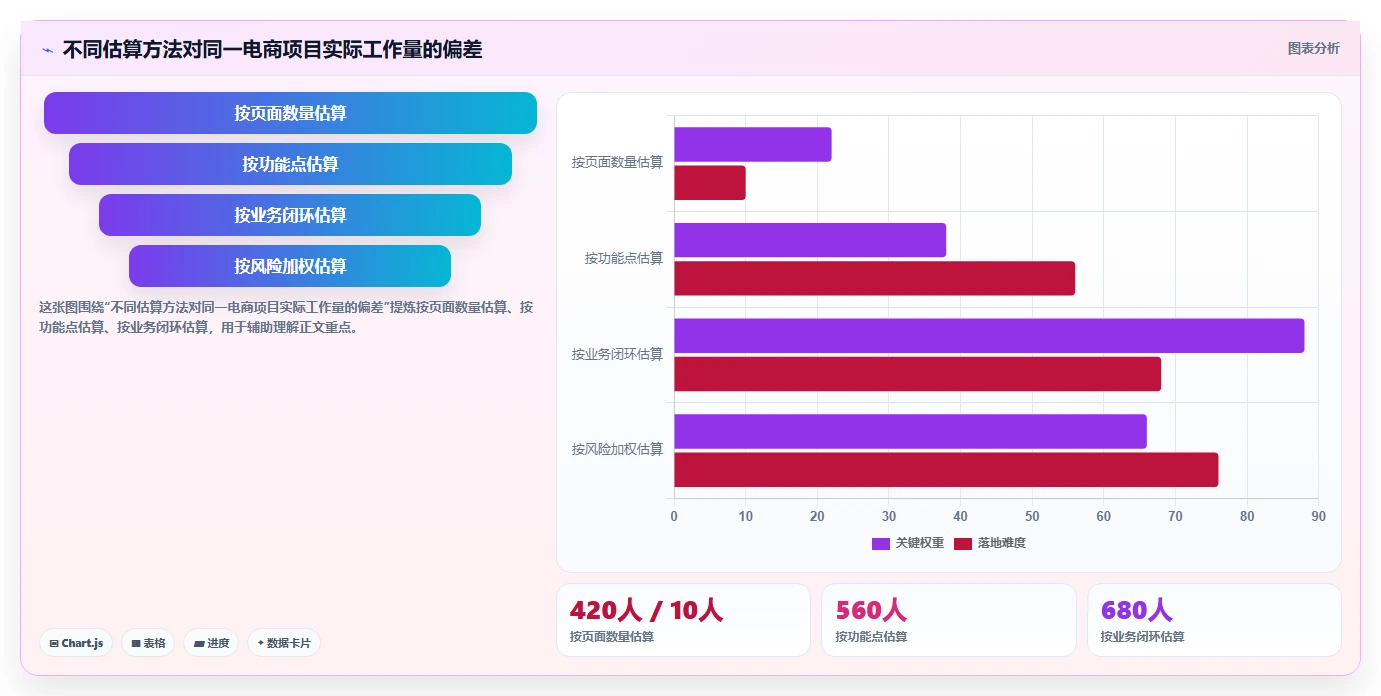Click purple 关键权重 bar for 按功能点估算
Image resolution: width=1381 pixels, height=696 pixels.
810,240
